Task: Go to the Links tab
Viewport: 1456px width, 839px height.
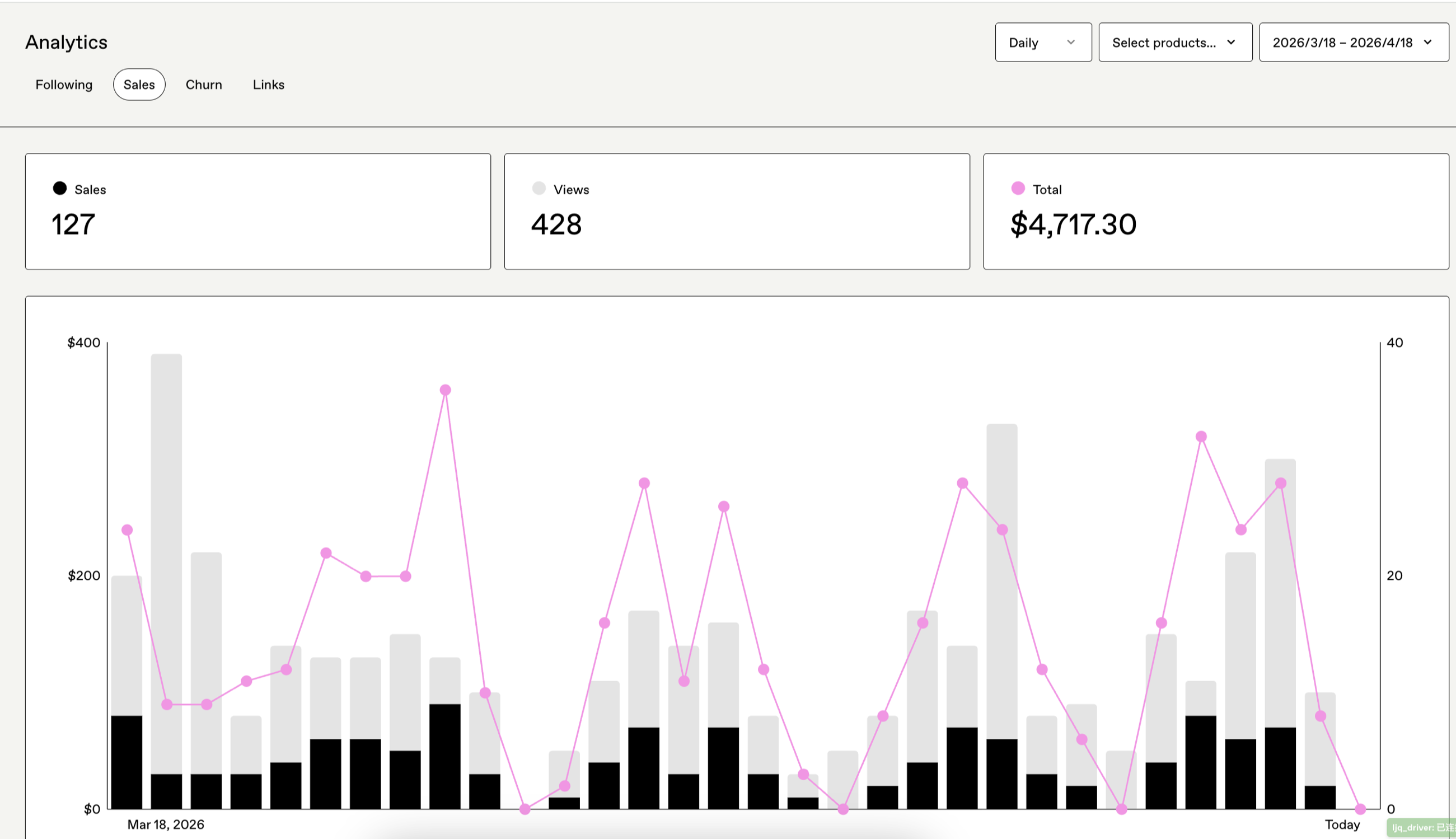Action: [x=269, y=85]
